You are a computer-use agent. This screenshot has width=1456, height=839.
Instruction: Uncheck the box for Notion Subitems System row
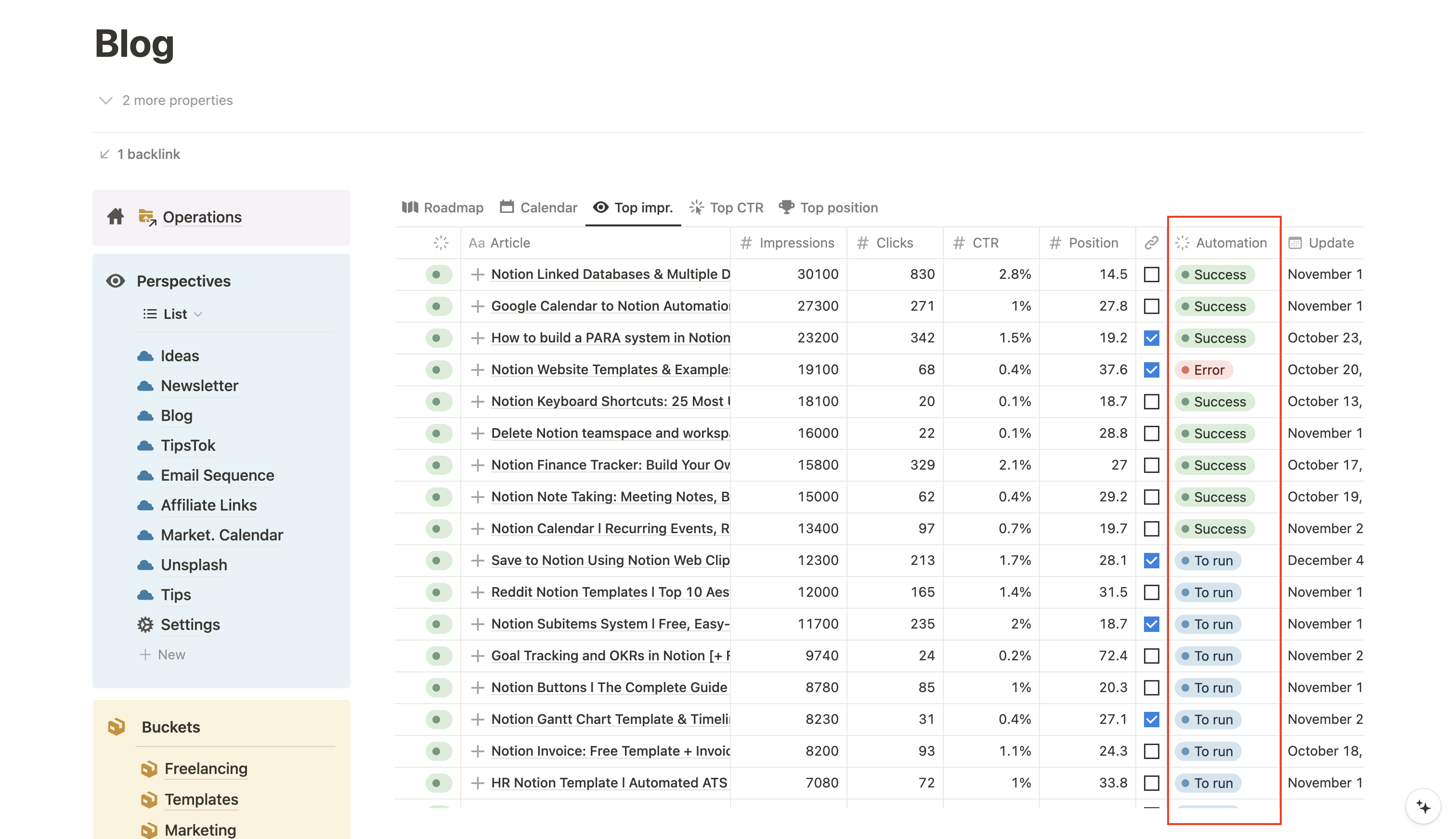point(1151,624)
